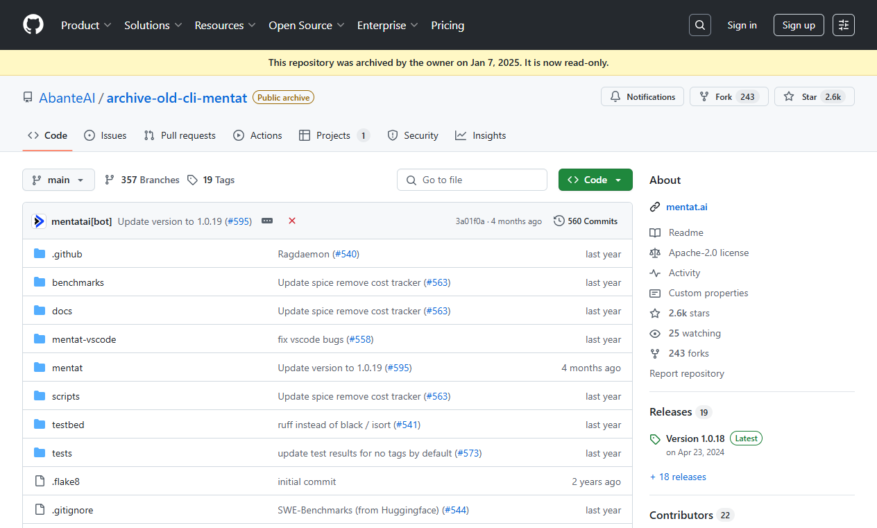The image size is (877, 528).
Task: Open the 19 Tags tag icon link
Action: [x=192, y=180]
